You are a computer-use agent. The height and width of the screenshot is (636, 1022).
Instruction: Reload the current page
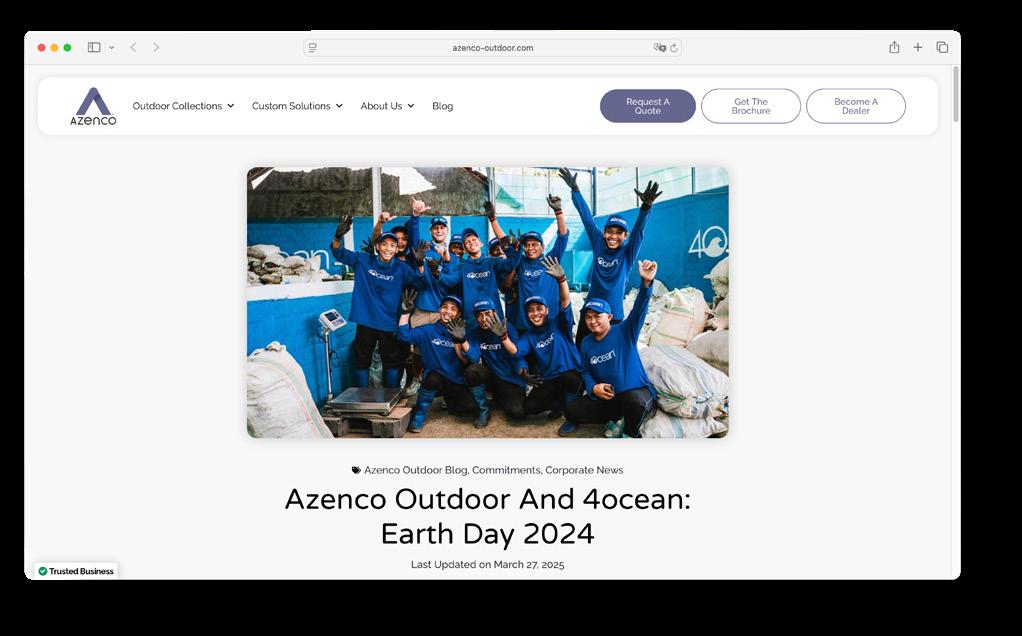pos(674,48)
